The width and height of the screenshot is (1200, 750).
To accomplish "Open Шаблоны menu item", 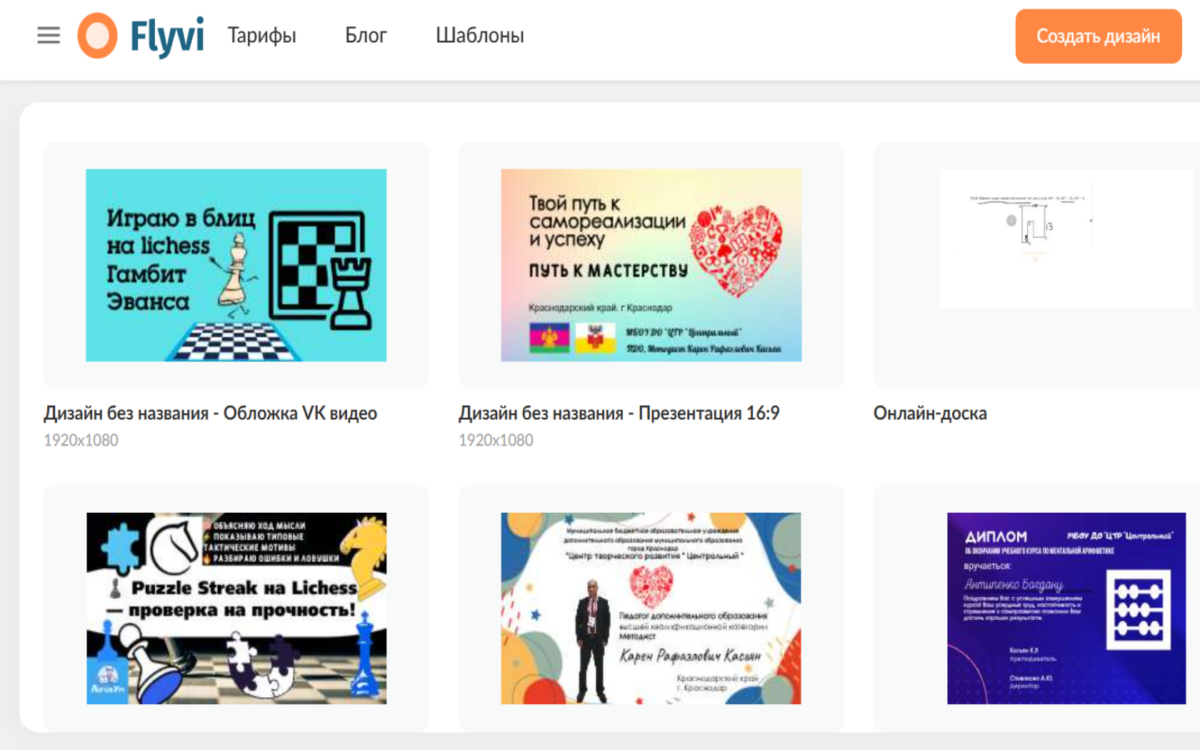I will pyautogui.click(x=480, y=36).
